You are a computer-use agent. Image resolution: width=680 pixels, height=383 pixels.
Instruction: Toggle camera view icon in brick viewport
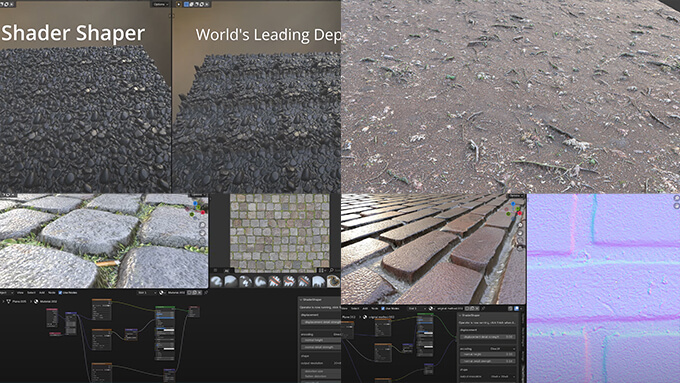[520, 240]
